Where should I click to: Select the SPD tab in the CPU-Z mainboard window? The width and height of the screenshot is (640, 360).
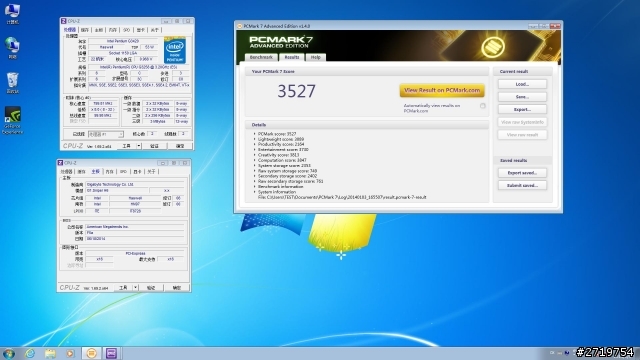point(123,172)
